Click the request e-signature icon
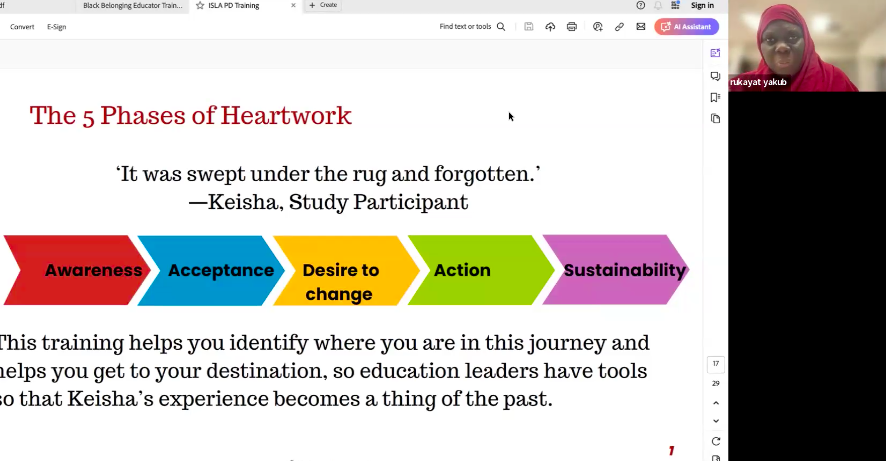Screen dimensions: 886x461 coord(598,27)
